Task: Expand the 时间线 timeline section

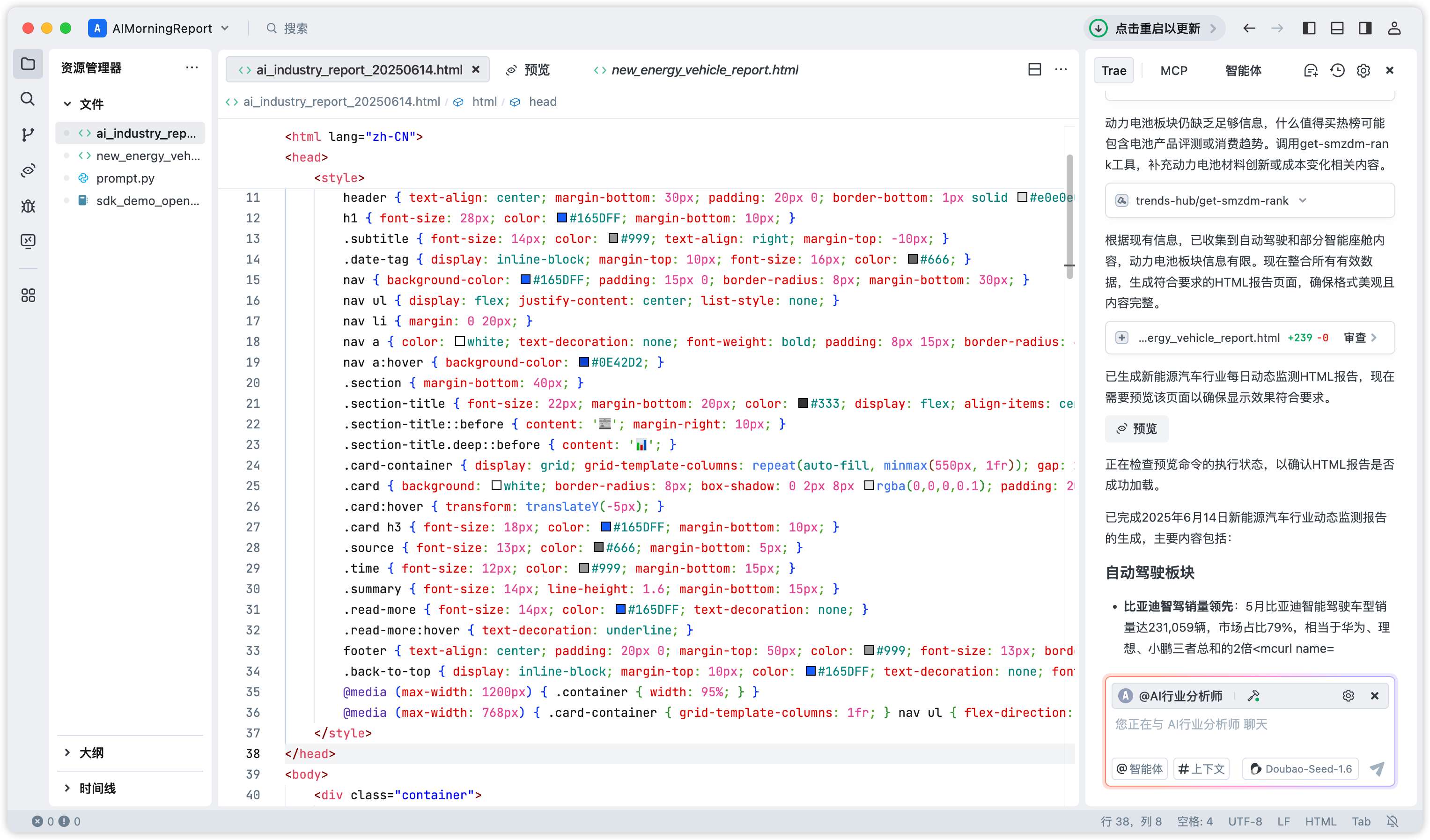Action: click(97, 788)
